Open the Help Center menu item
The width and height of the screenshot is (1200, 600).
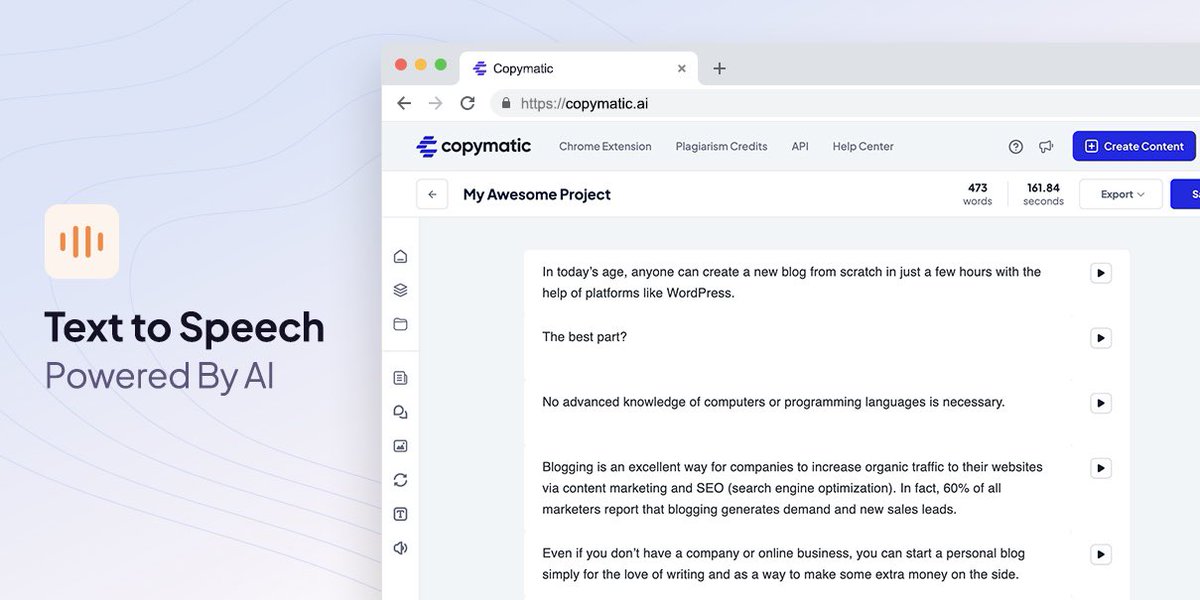863,147
